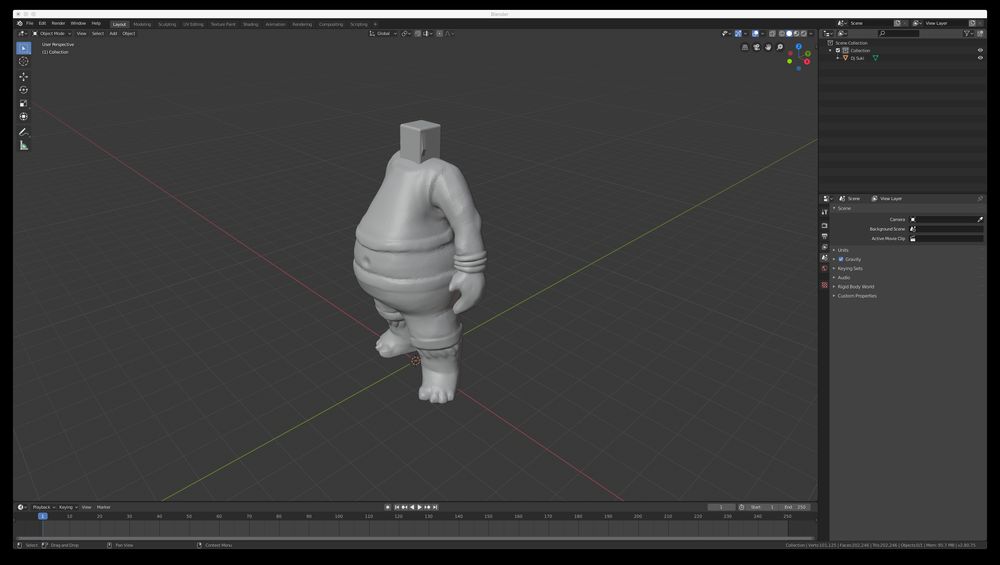Jump to the end frame button
The image size is (1000, 565).
tap(435, 508)
